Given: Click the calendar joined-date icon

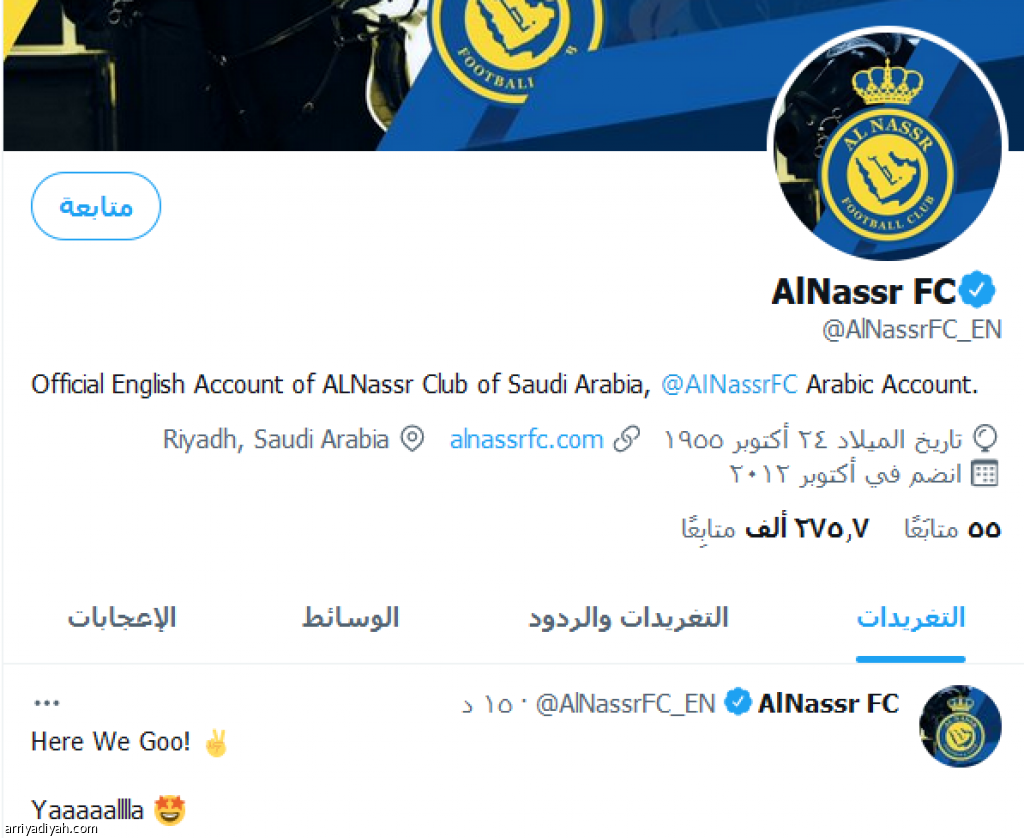Looking at the screenshot, I should pos(985,474).
